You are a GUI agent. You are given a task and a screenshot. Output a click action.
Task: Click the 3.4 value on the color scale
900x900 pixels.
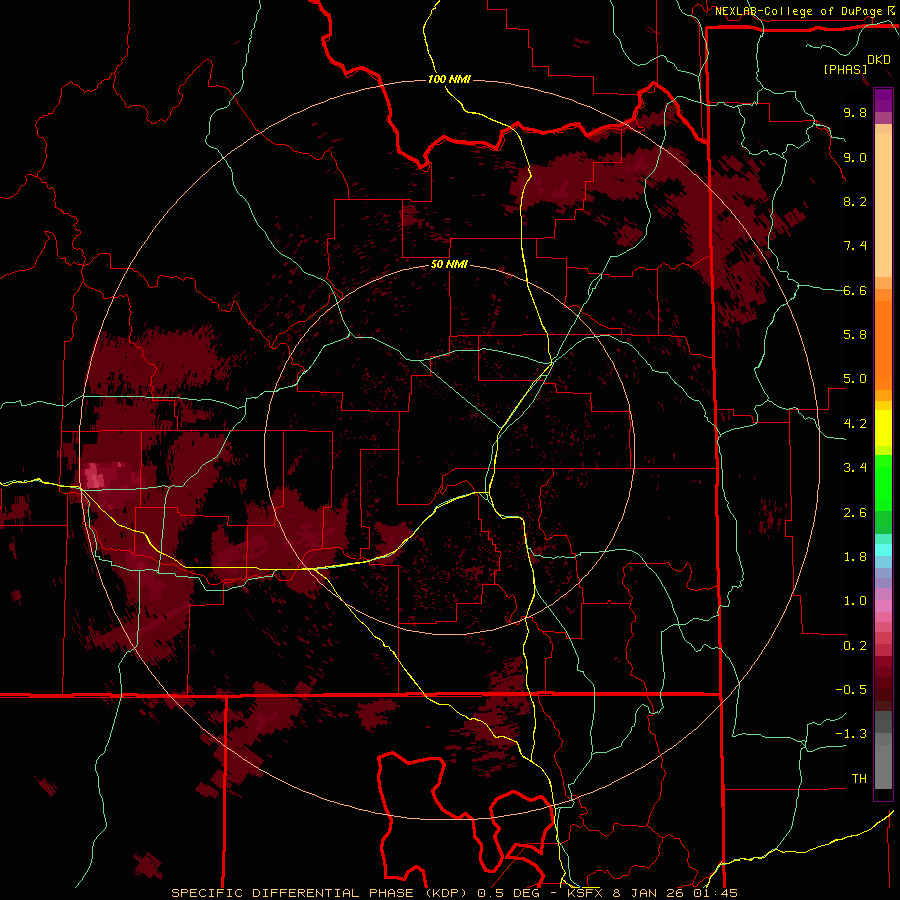(855, 468)
